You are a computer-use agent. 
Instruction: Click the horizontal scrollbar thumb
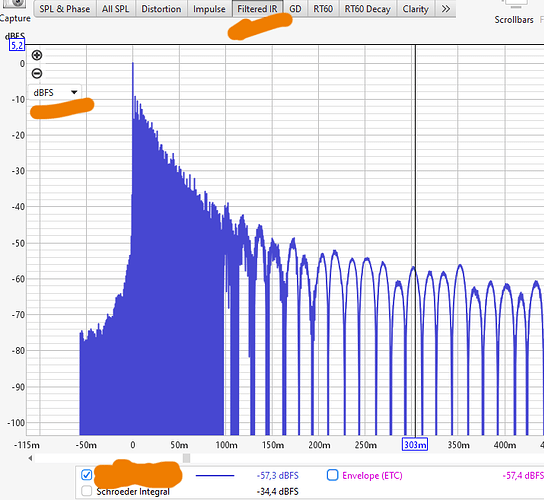186,458
